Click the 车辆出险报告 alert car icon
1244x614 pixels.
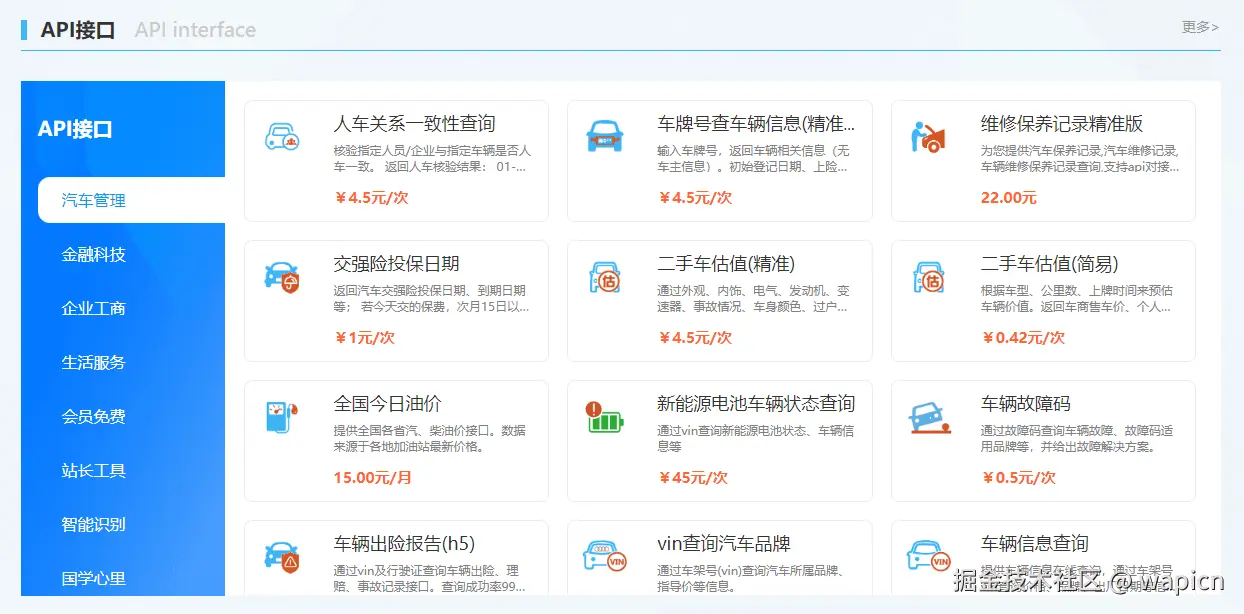pos(281,558)
